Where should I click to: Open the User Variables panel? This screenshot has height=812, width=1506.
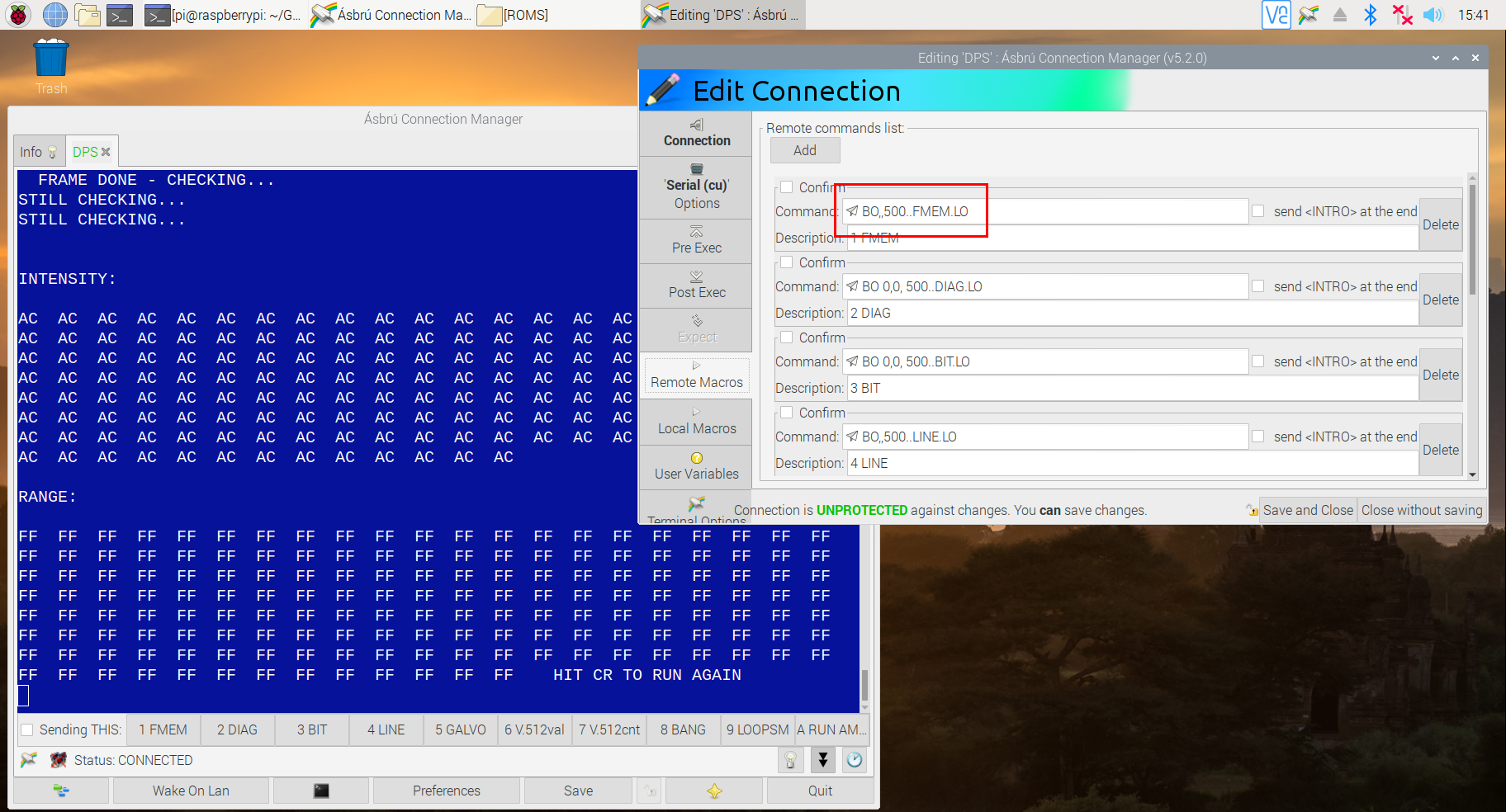[695, 466]
